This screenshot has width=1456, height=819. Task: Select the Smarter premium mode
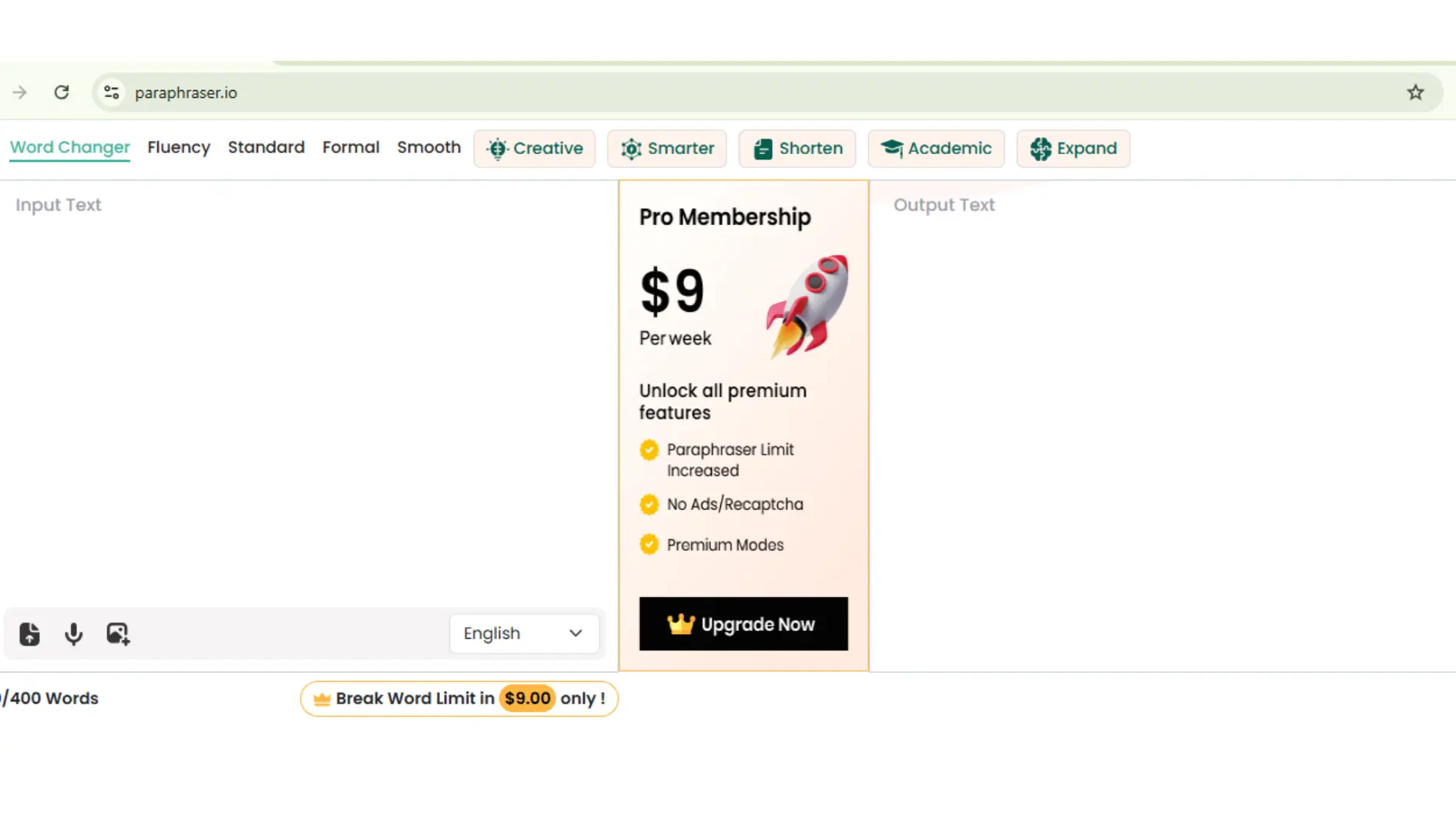click(x=667, y=148)
